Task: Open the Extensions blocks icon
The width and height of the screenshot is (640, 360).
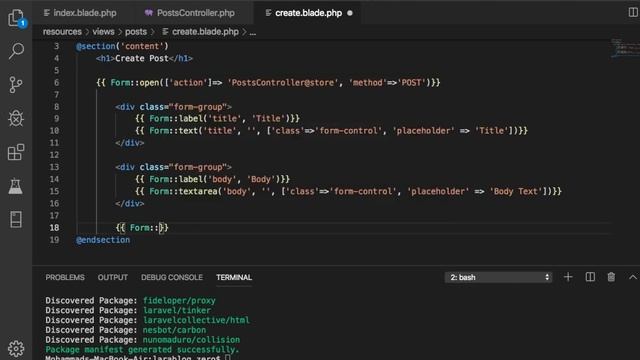Action: click(16, 152)
